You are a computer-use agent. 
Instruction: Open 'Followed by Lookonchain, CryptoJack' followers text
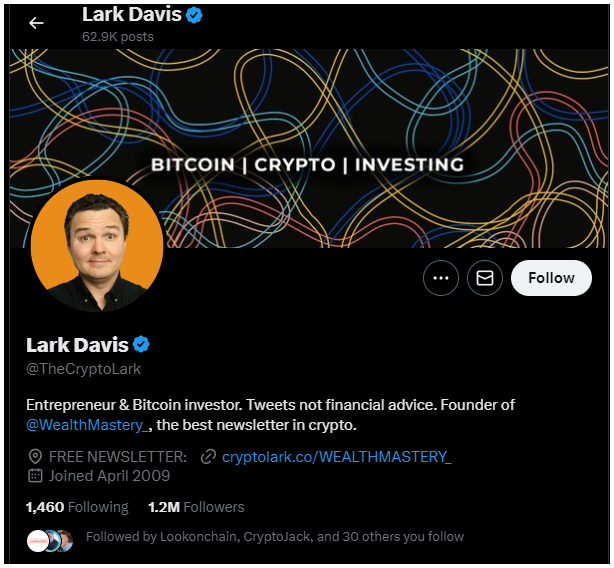click(275, 537)
